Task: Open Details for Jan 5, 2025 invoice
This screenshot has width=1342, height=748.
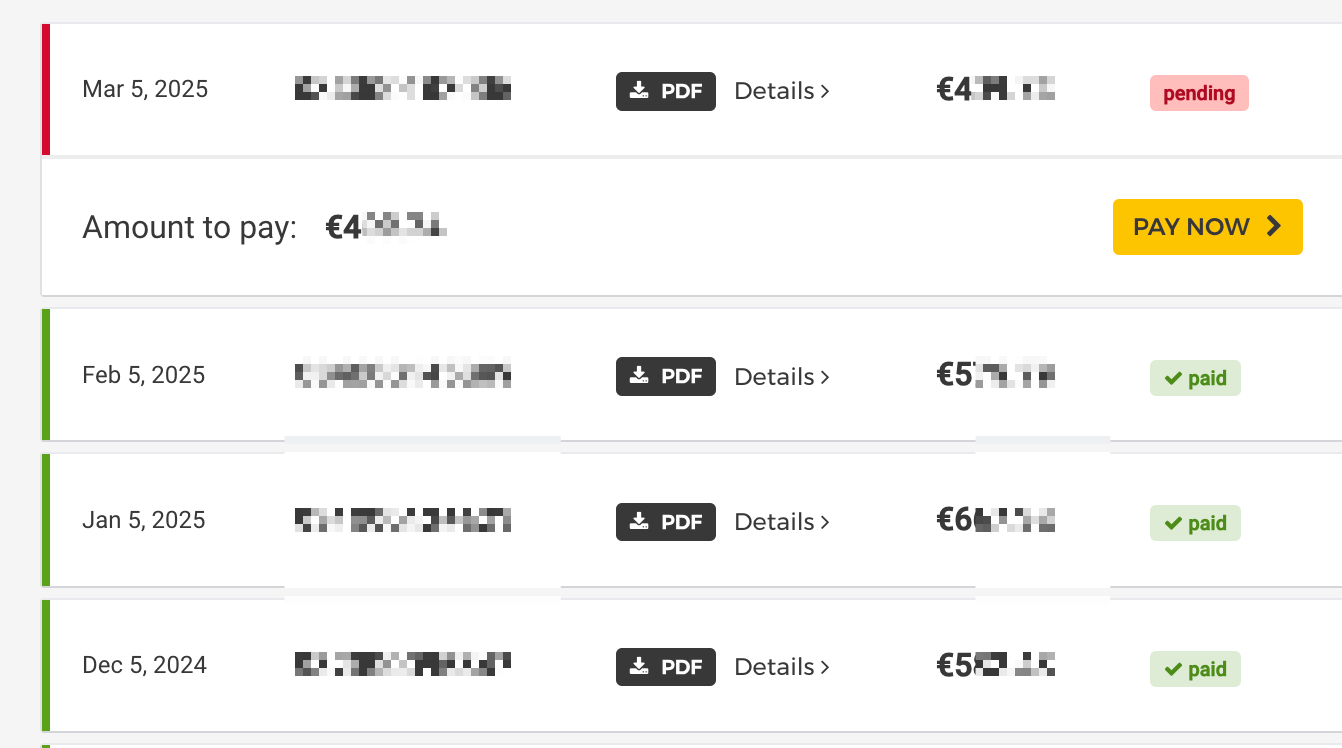Action: click(x=782, y=522)
